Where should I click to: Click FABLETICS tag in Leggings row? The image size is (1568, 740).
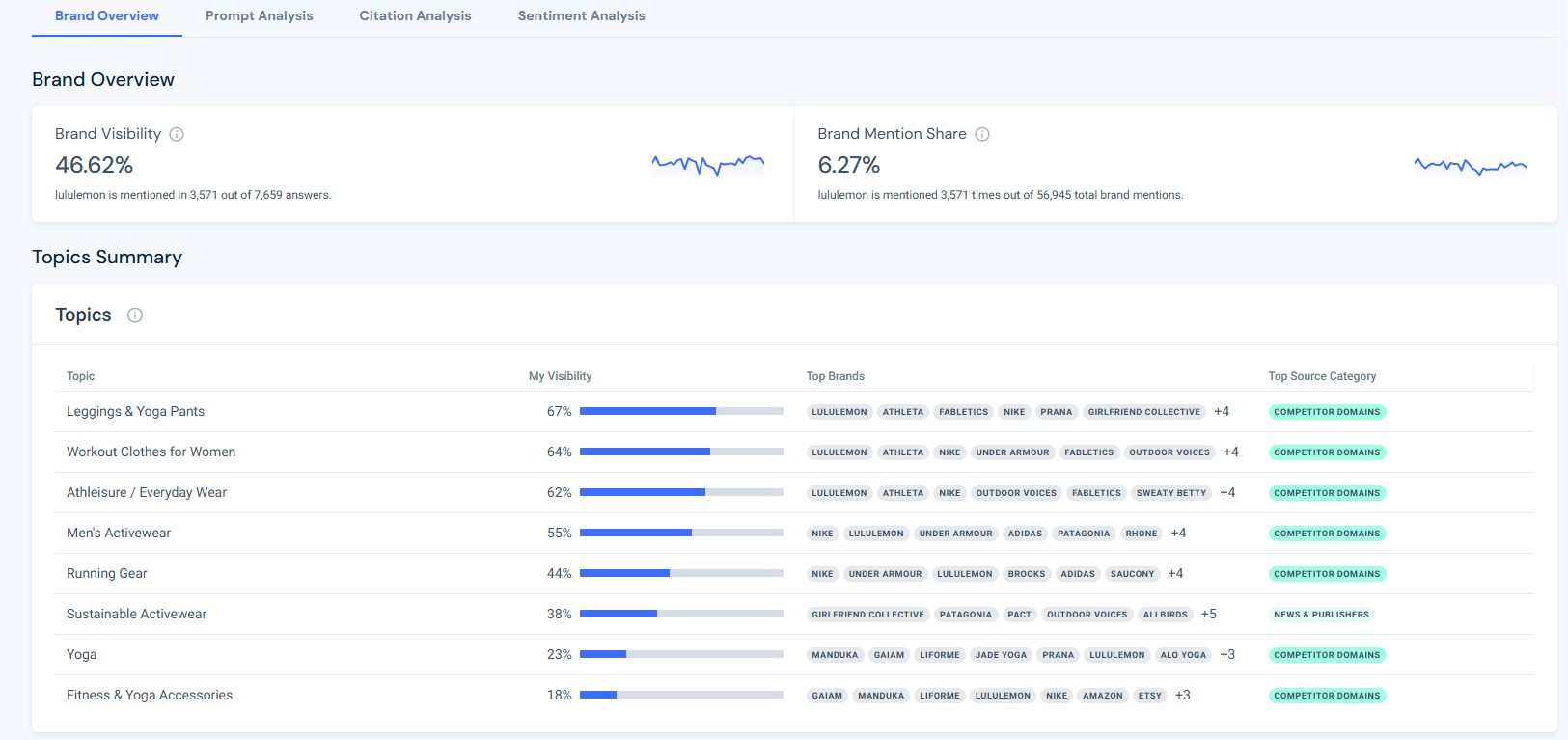click(x=964, y=412)
